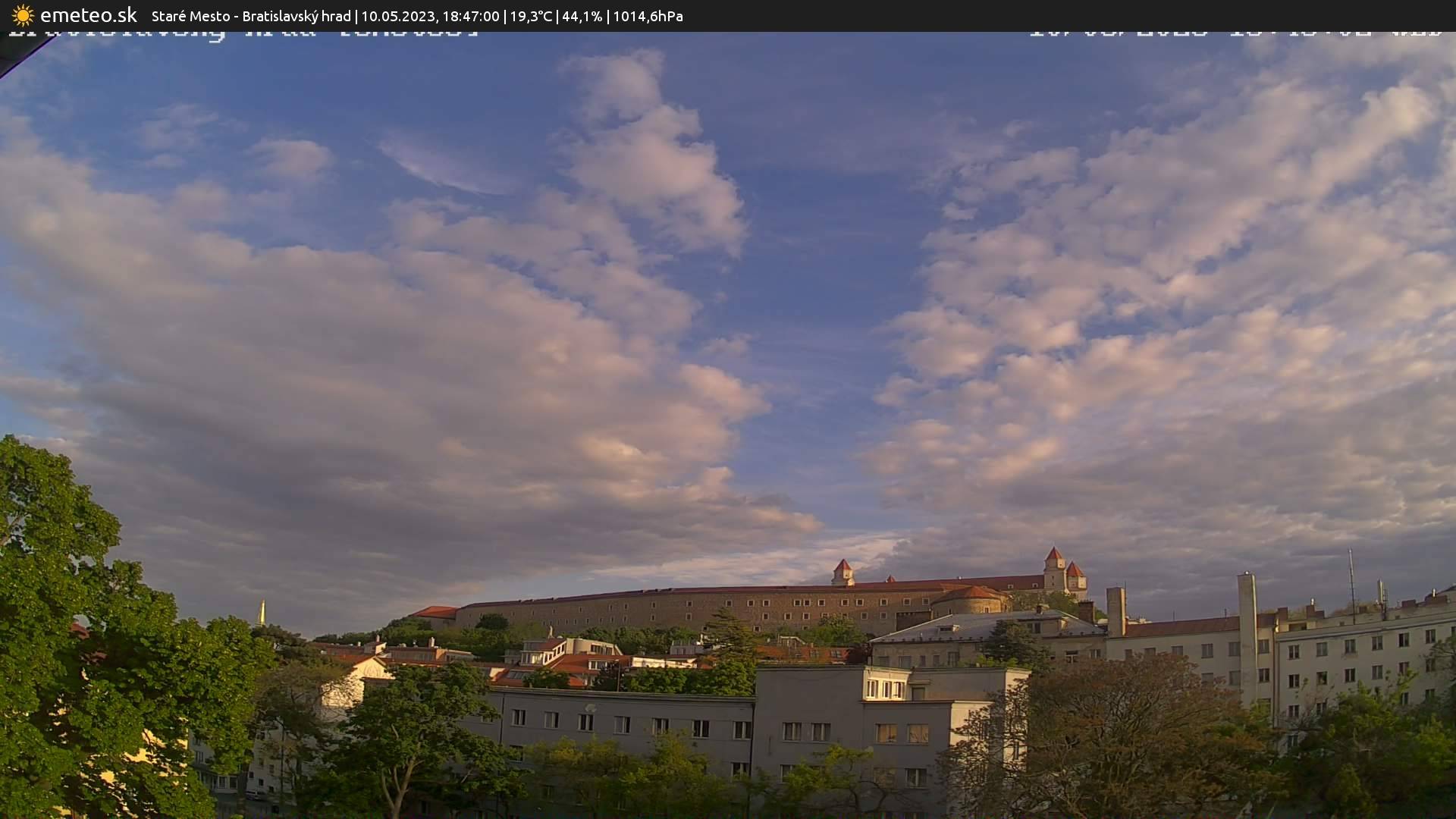This screenshot has width=1456, height=819.
Task: Click the 18:47:00 time reading
Action: [470, 16]
